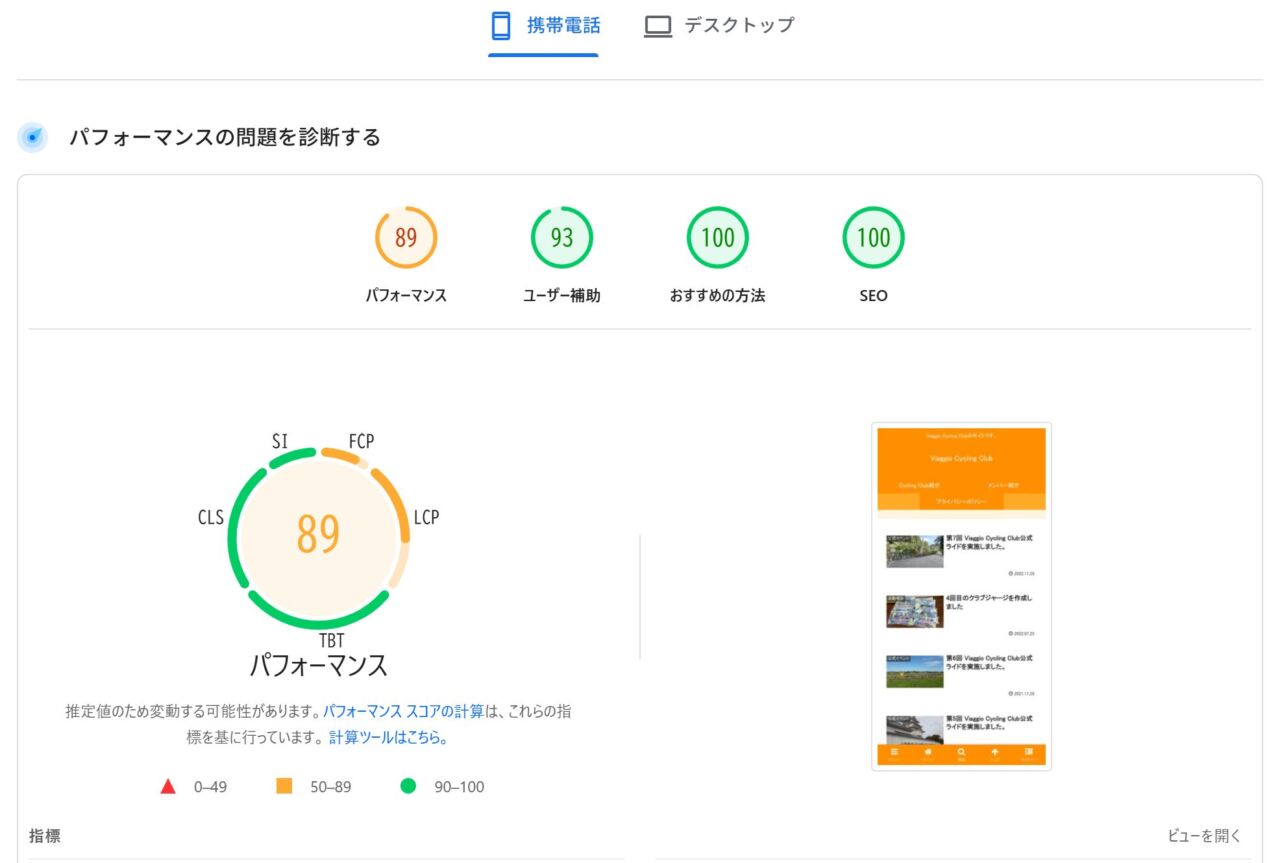
Task: Click the SI label on gauge
Action: [x=280, y=441]
